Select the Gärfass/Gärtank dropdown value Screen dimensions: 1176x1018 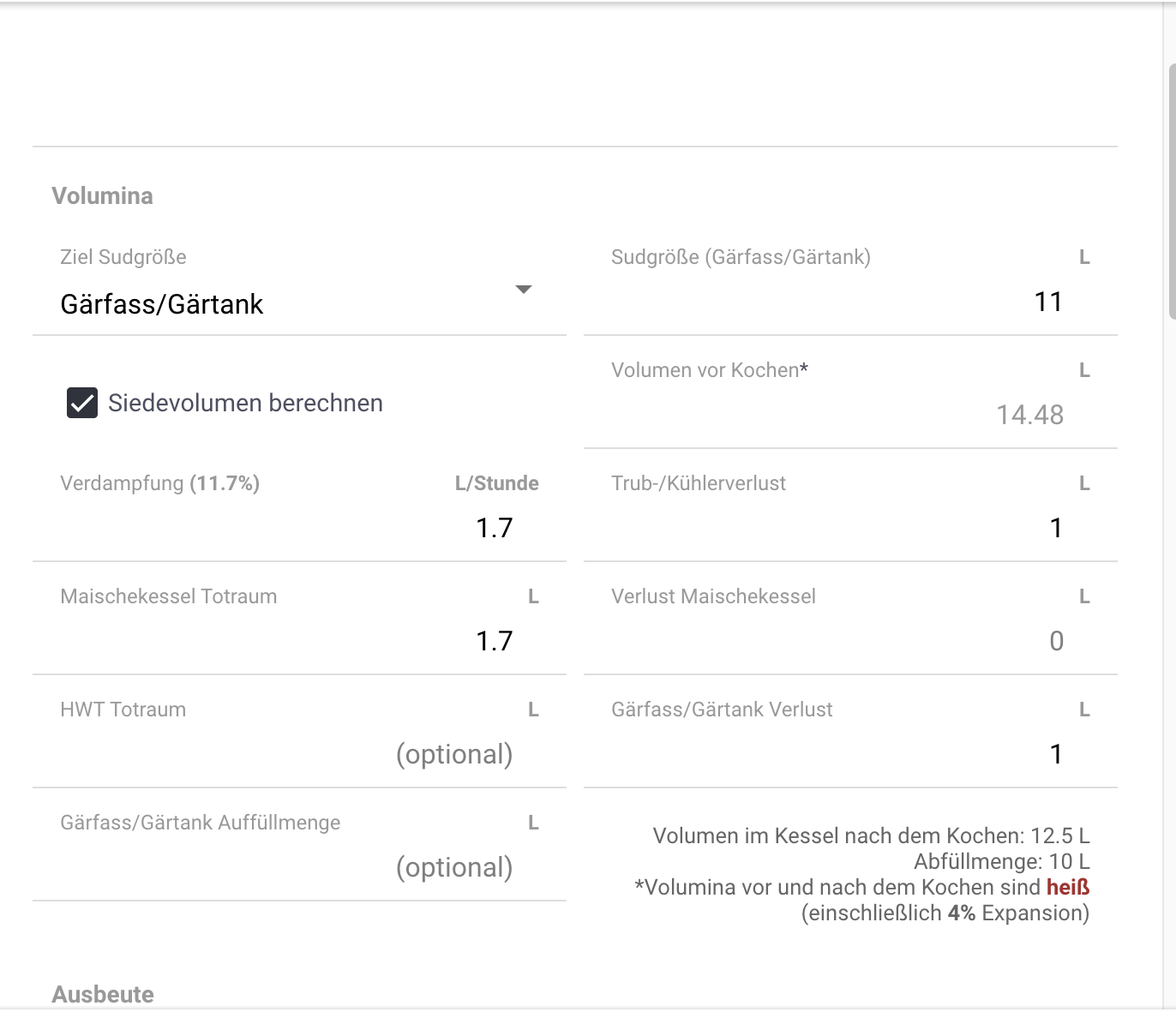(x=162, y=304)
